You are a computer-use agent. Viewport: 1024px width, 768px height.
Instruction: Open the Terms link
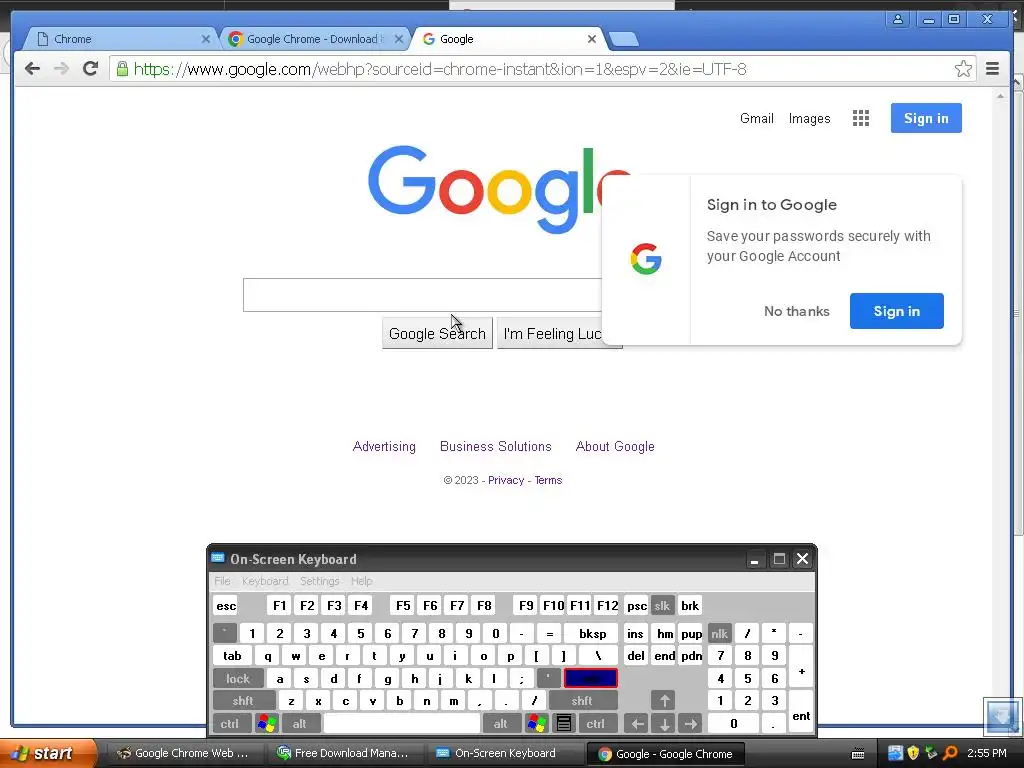(x=548, y=480)
